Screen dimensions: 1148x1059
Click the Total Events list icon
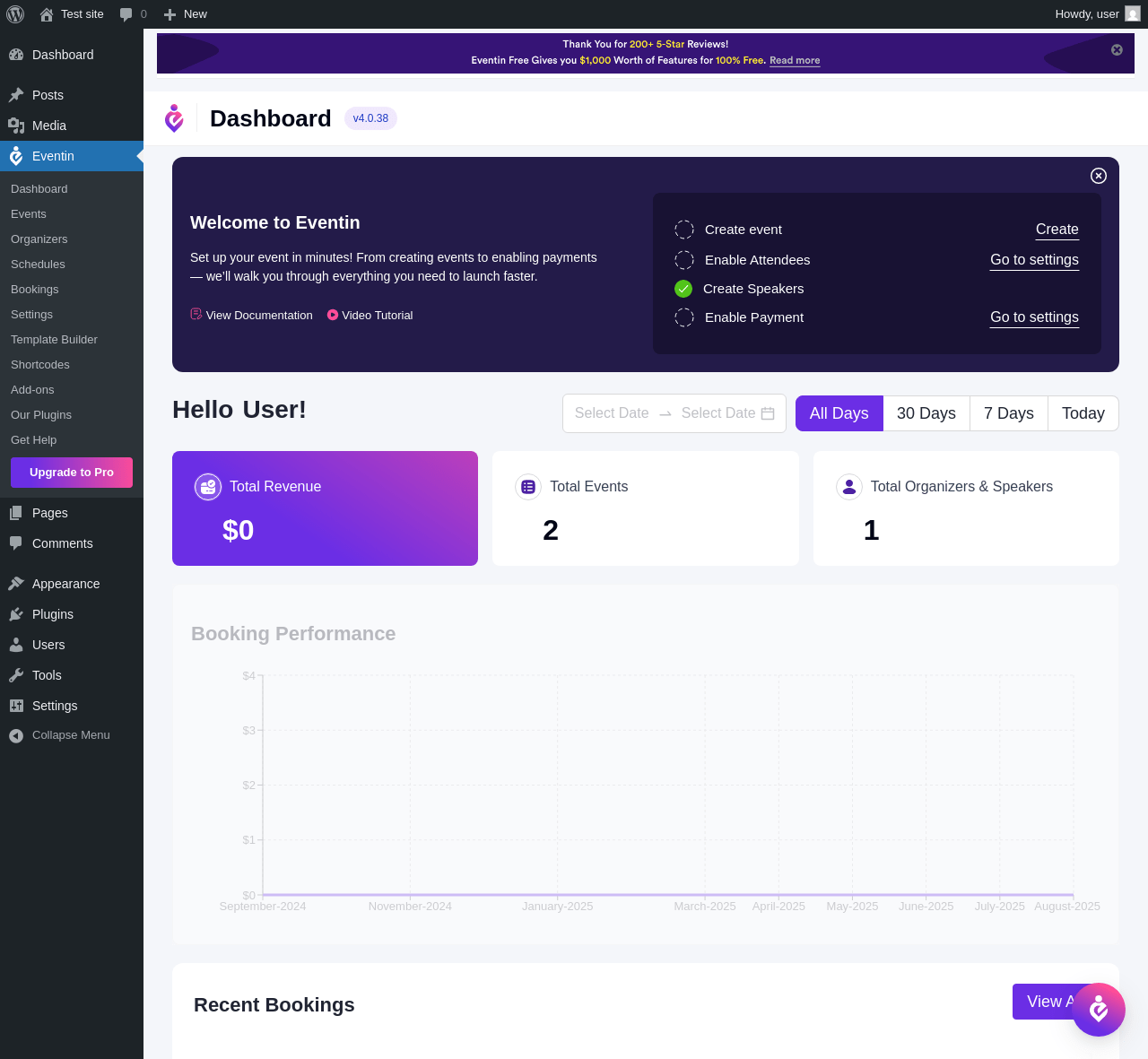click(528, 487)
